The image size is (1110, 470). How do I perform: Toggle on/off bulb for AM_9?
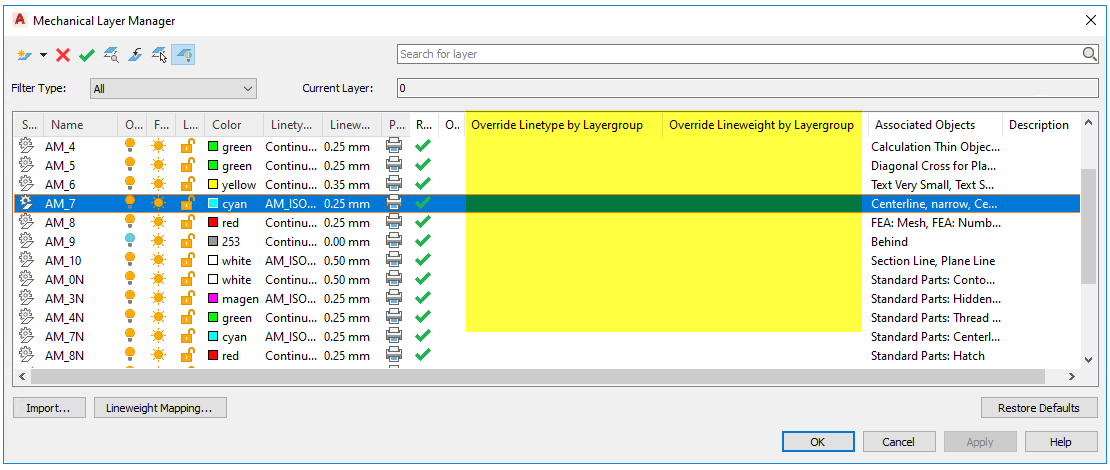pos(130,241)
